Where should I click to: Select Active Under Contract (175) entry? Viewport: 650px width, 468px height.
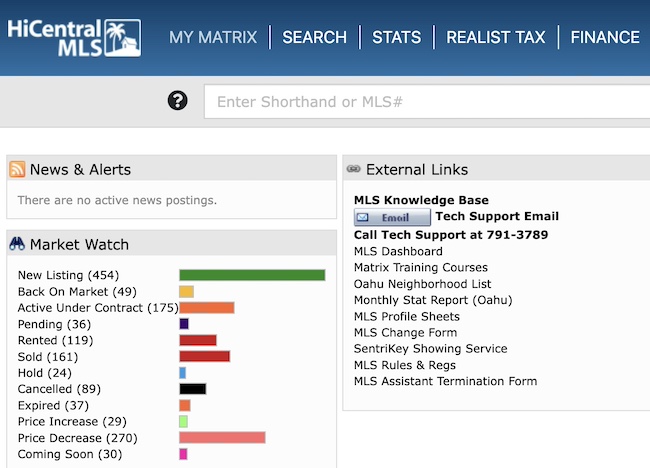(x=98, y=308)
